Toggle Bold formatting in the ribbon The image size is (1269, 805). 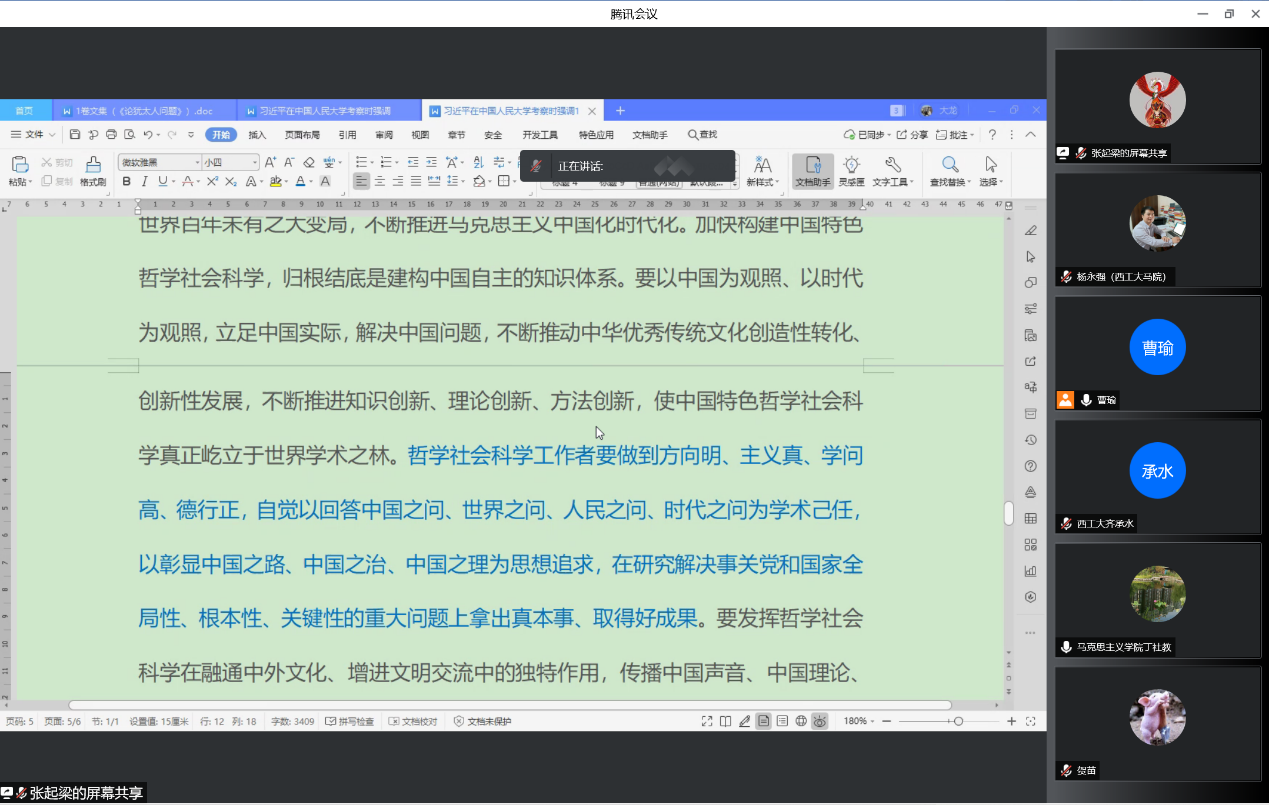tap(127, 182)
